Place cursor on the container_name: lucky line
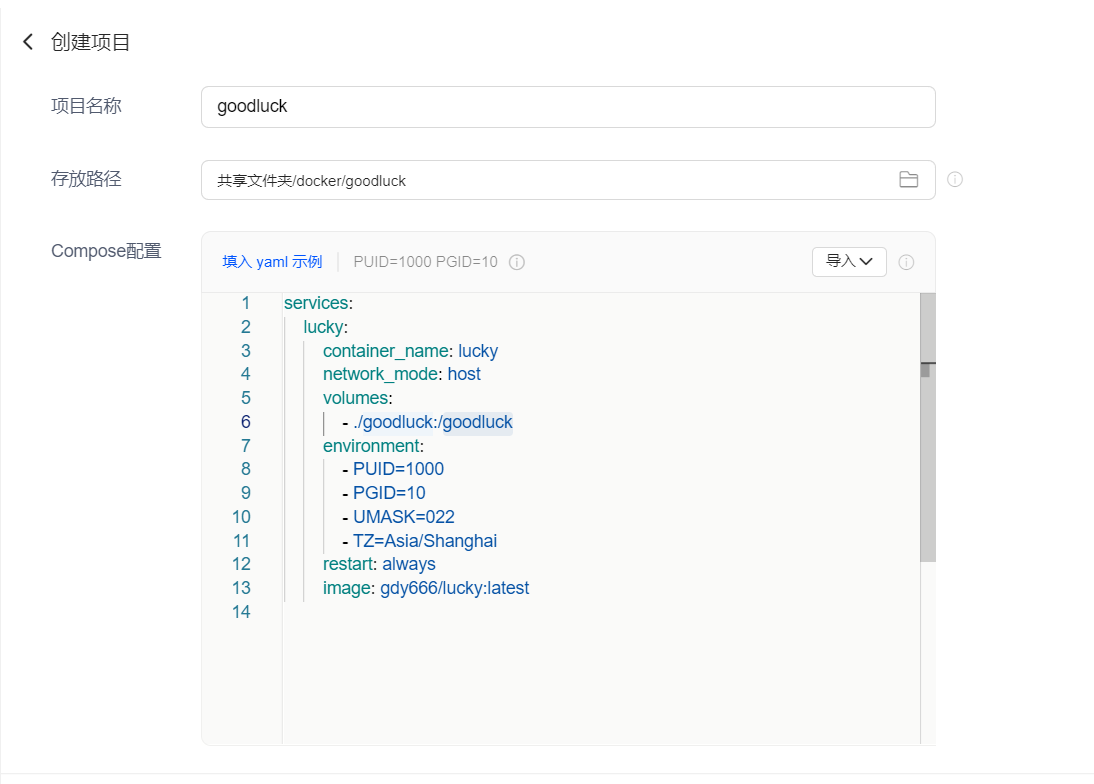The image size is (1094, 784). (x=410, y=351)
